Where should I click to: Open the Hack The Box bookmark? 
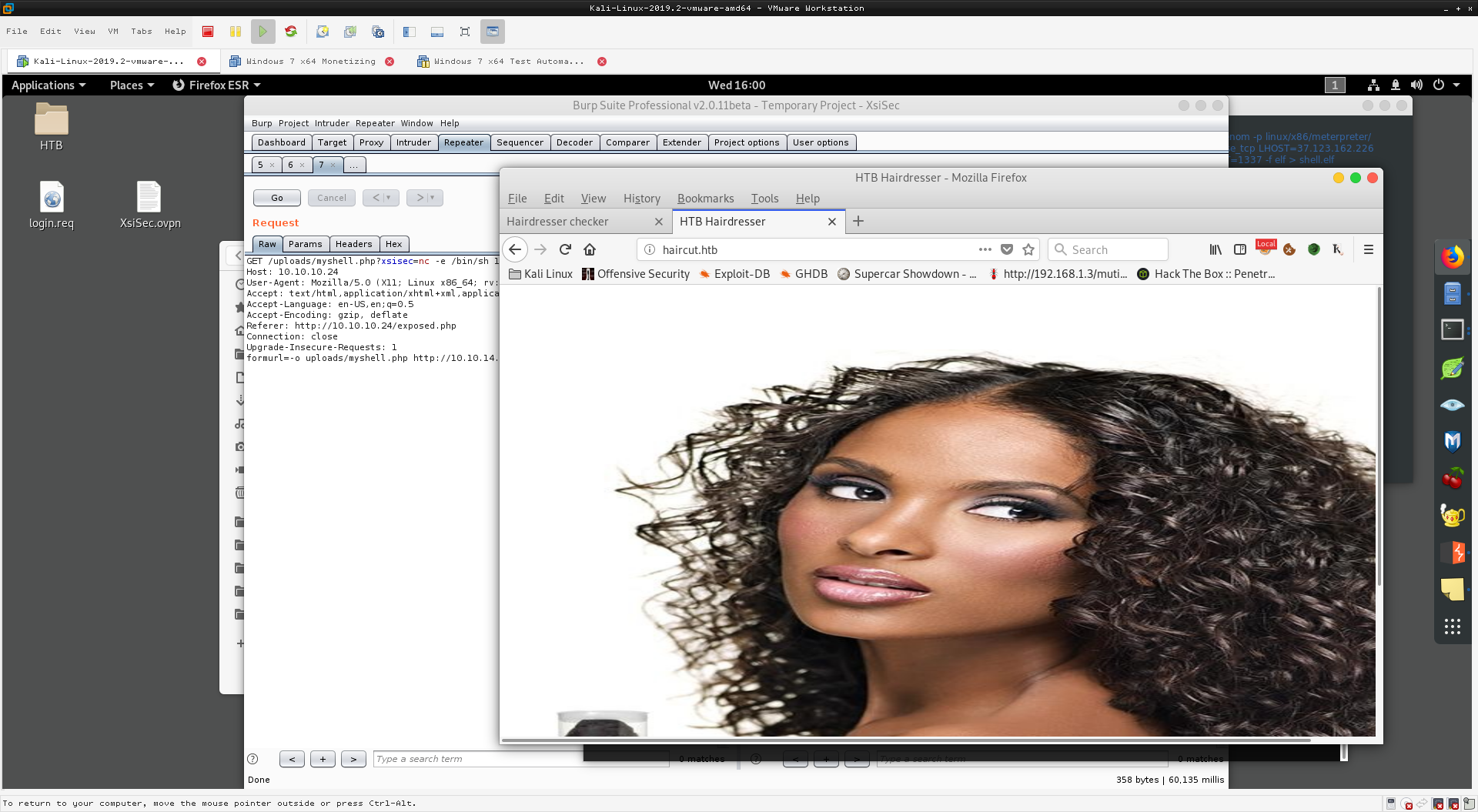pos(1206,274)
